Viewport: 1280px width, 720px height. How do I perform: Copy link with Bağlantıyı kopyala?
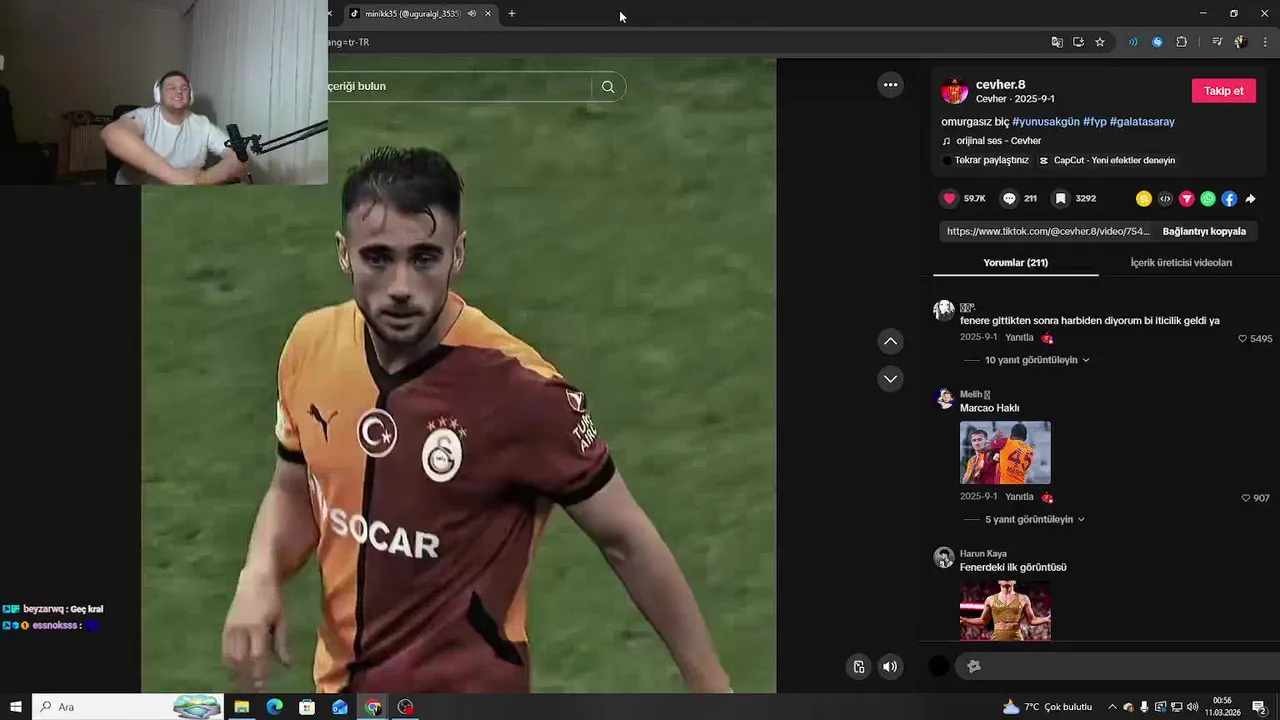click(x=1204, y=231)
